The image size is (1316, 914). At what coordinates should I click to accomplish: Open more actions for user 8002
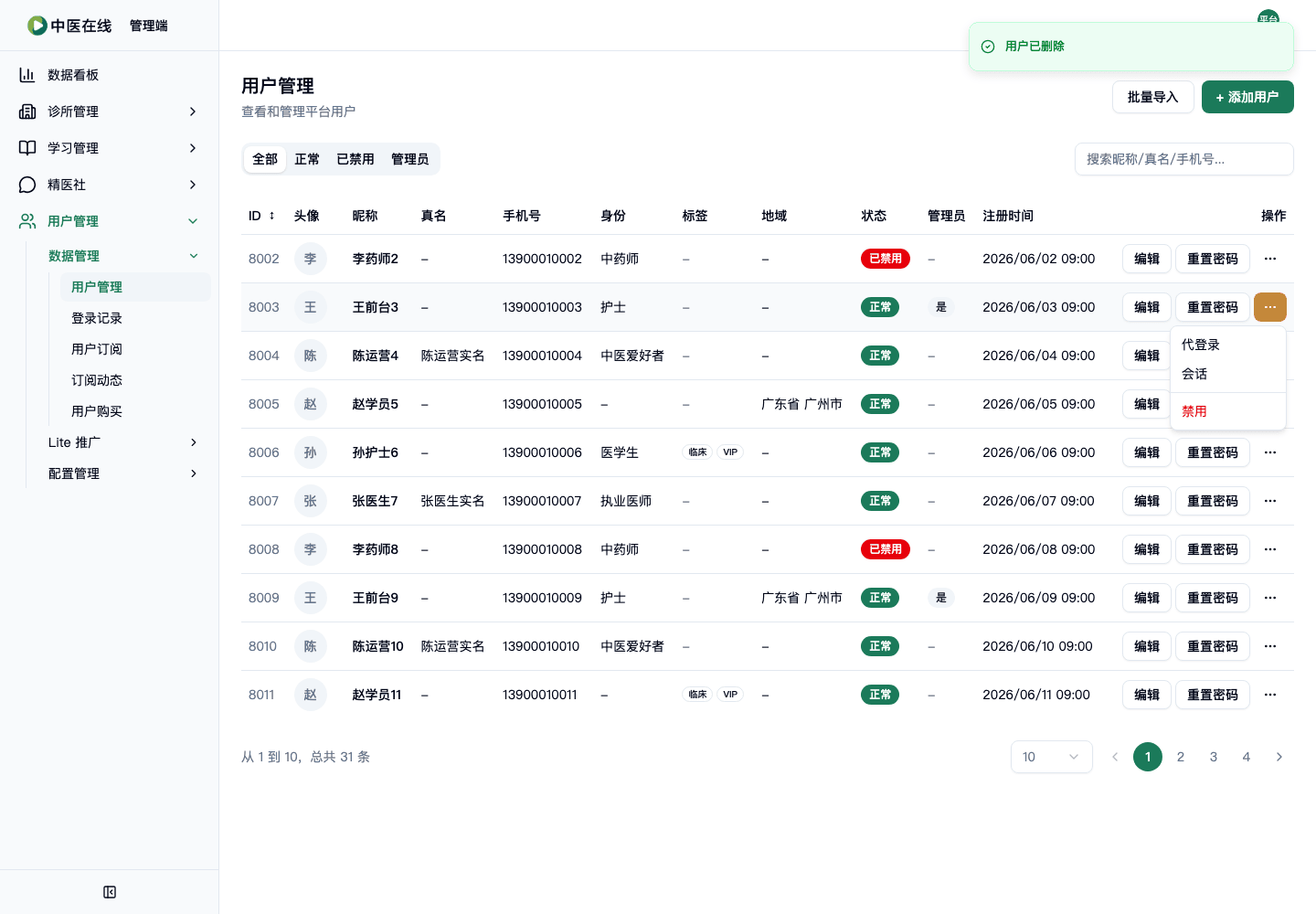1270,259
